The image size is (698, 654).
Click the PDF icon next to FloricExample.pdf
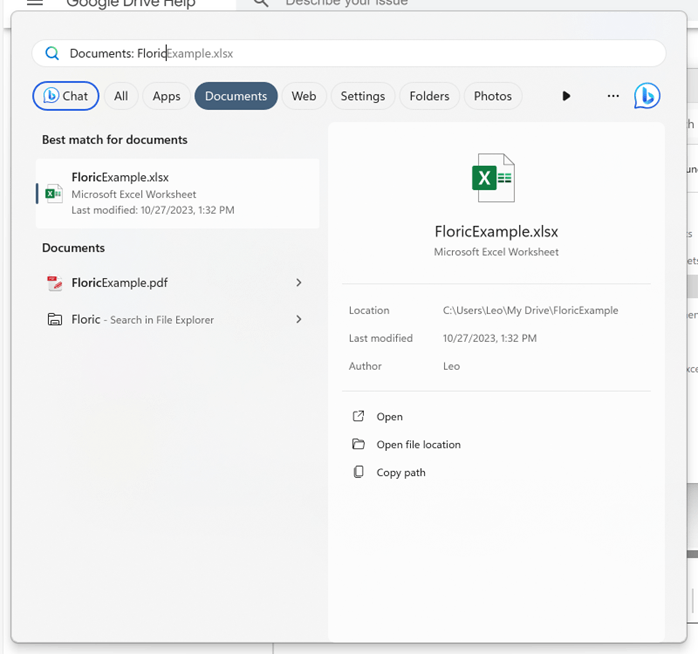(x=55, y=283)
